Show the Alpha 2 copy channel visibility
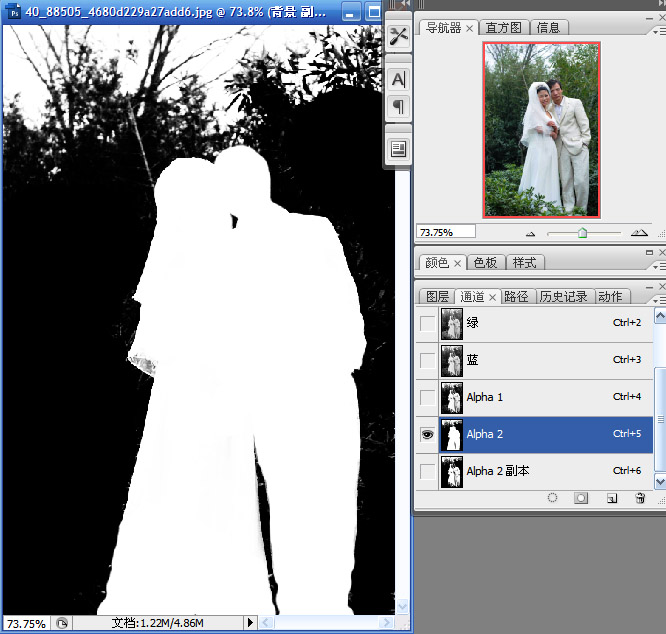 pos(427,471)
